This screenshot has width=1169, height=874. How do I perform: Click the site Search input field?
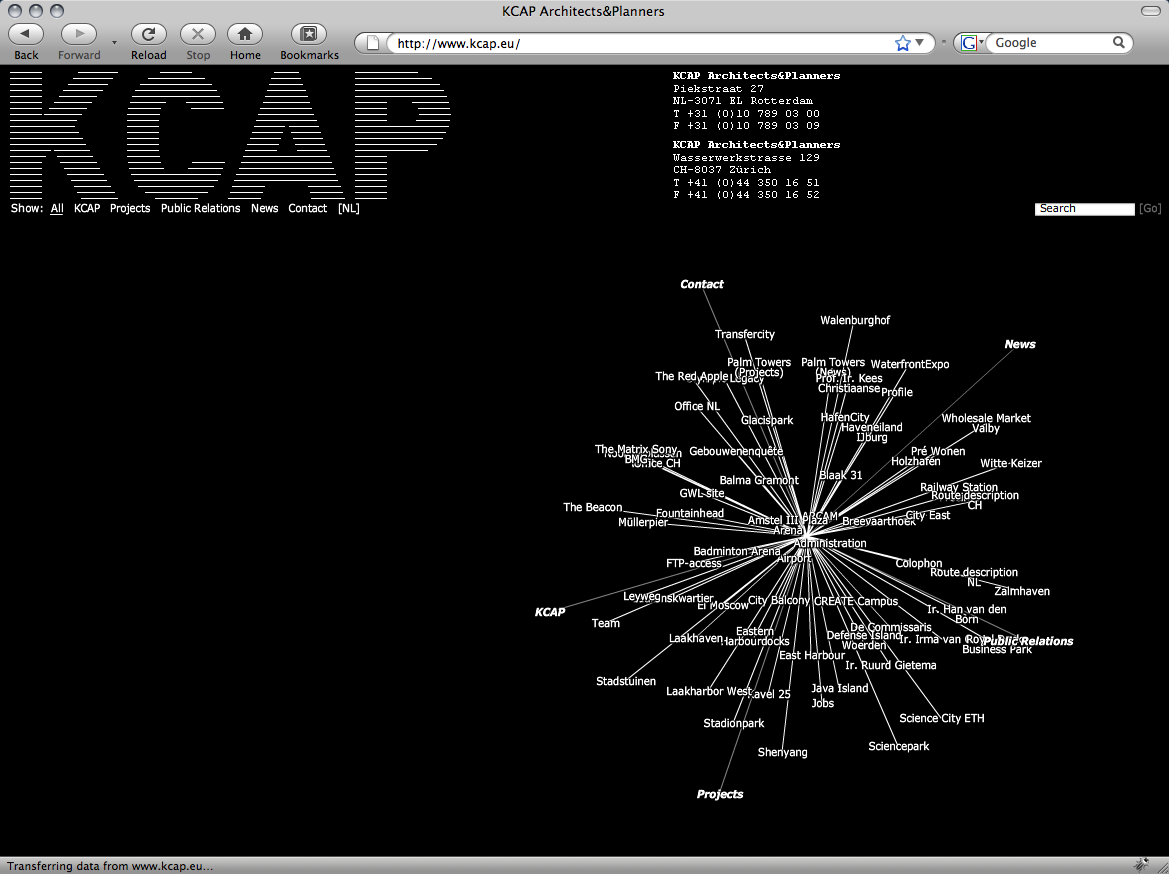[1084, 209]
